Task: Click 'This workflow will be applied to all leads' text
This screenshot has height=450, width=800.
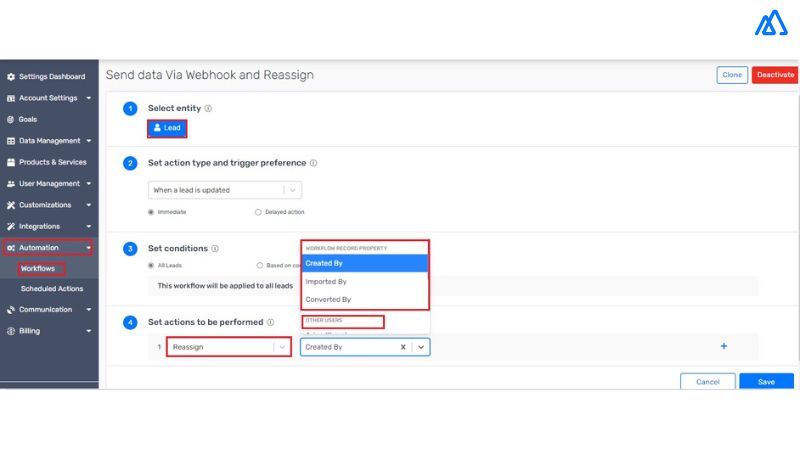Action: pos(225,286)
